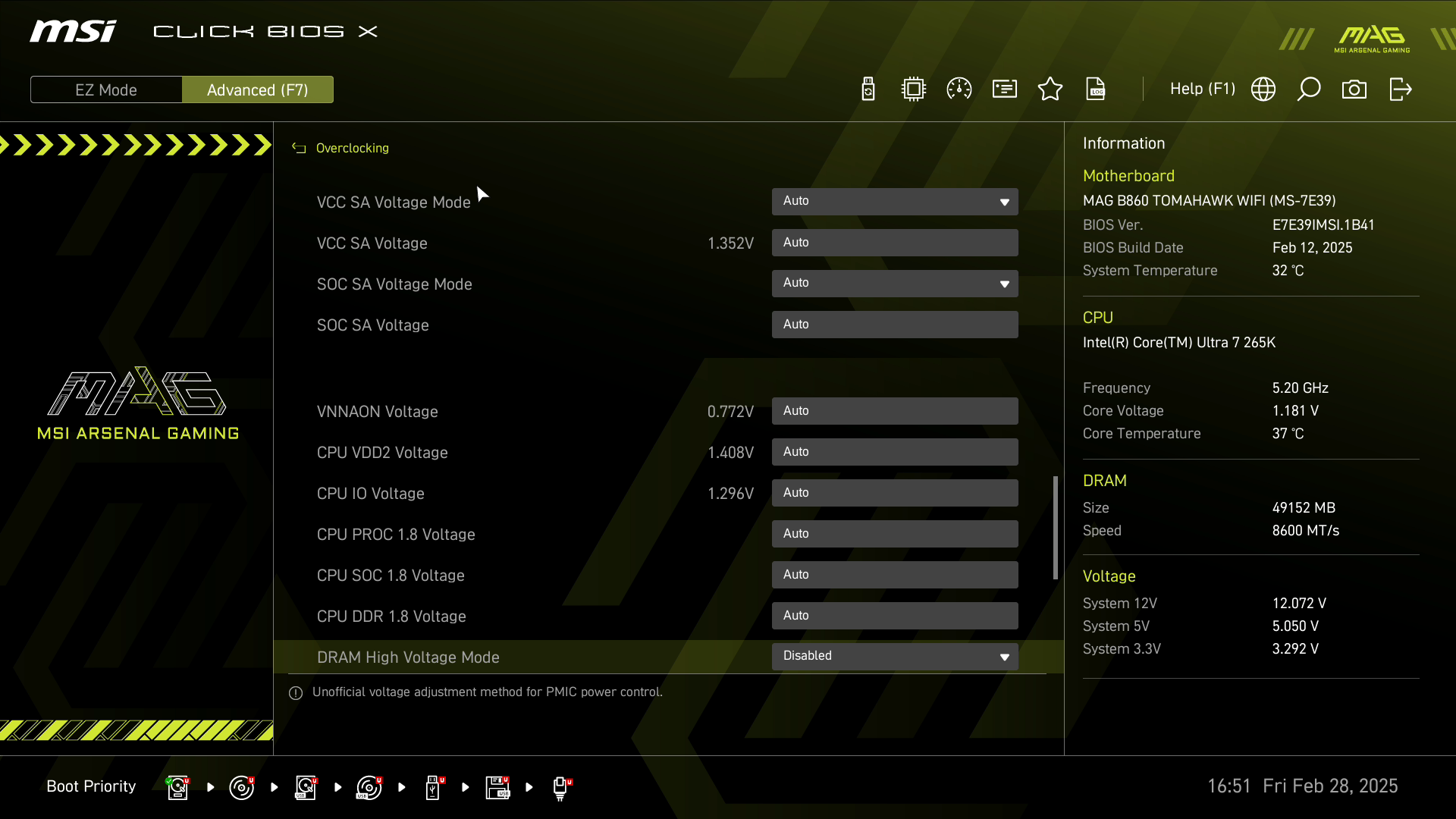Open the language globe icon
Viewport: 1456px width, 819px height.
1263,89
